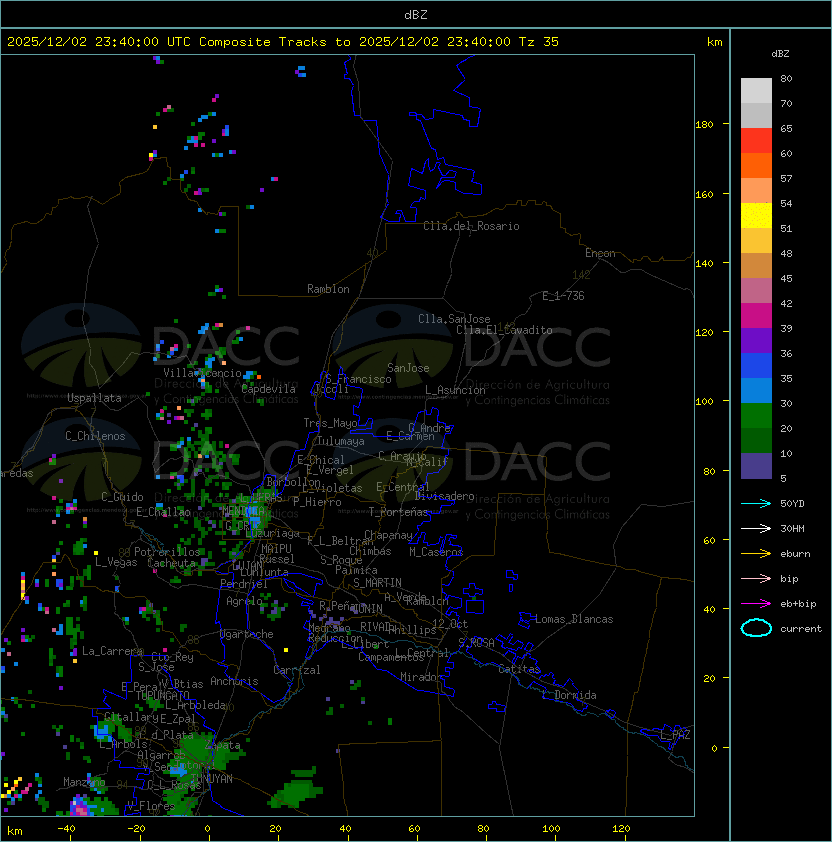This screenshot has height=842, width=832.
Task: Click the 'eburn' legend label
Action: (x=795, y=554)
